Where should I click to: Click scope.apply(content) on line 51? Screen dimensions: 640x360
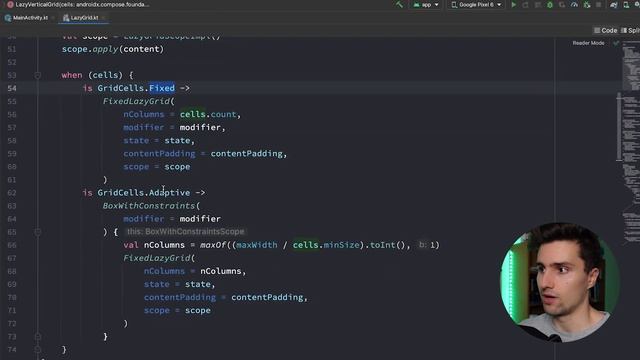113,49
